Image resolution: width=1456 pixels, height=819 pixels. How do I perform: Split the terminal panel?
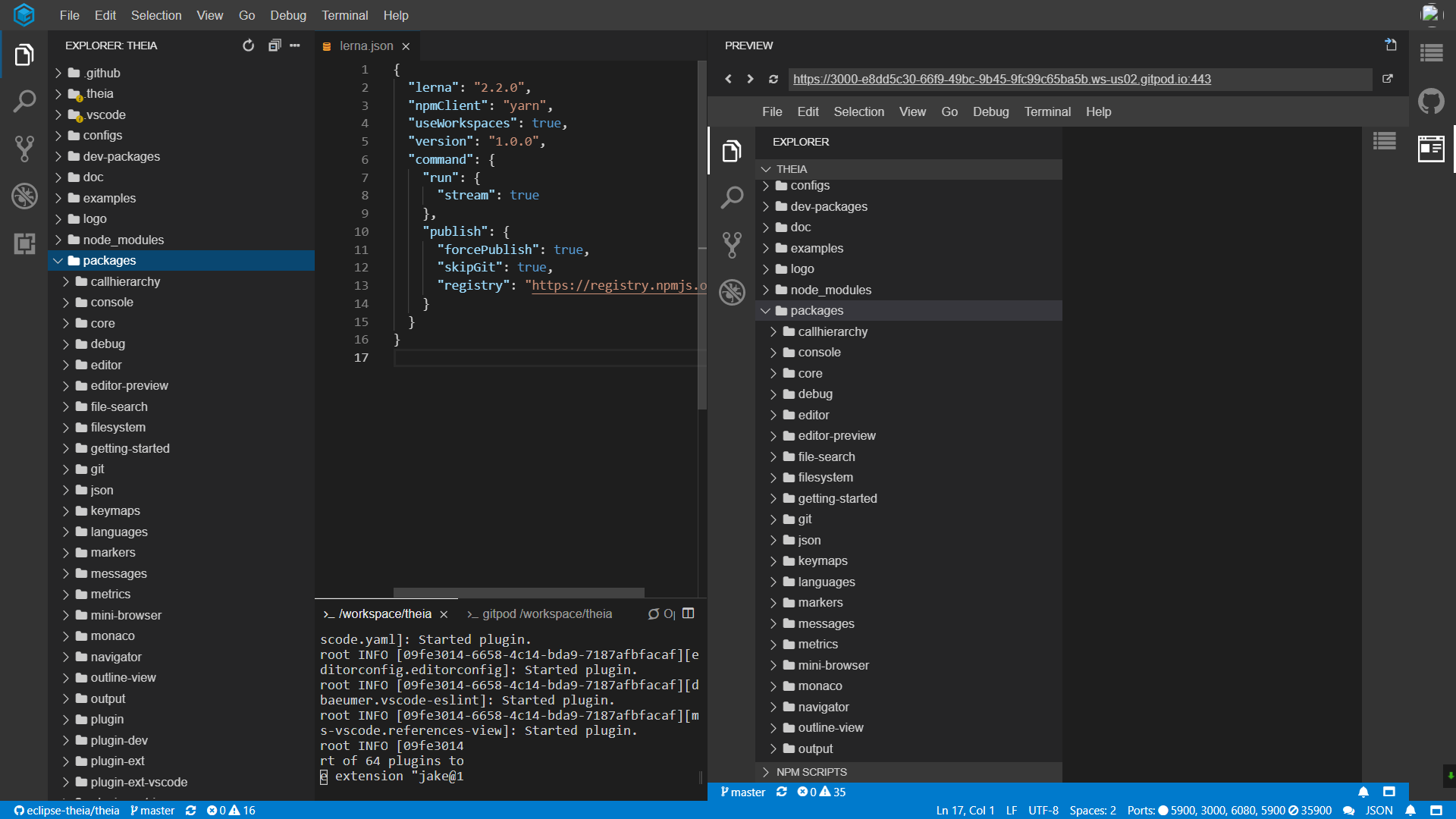click(688, 613)
